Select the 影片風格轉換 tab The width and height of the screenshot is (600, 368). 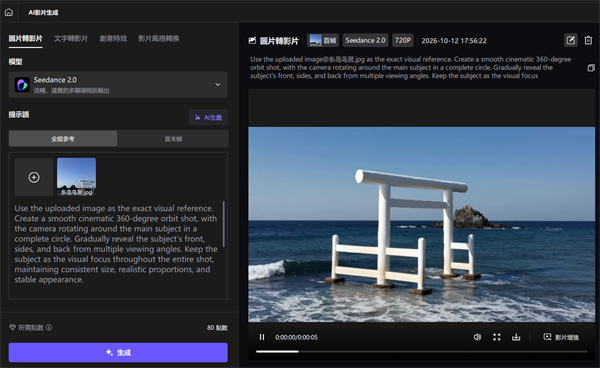click(x=158, y=39)
